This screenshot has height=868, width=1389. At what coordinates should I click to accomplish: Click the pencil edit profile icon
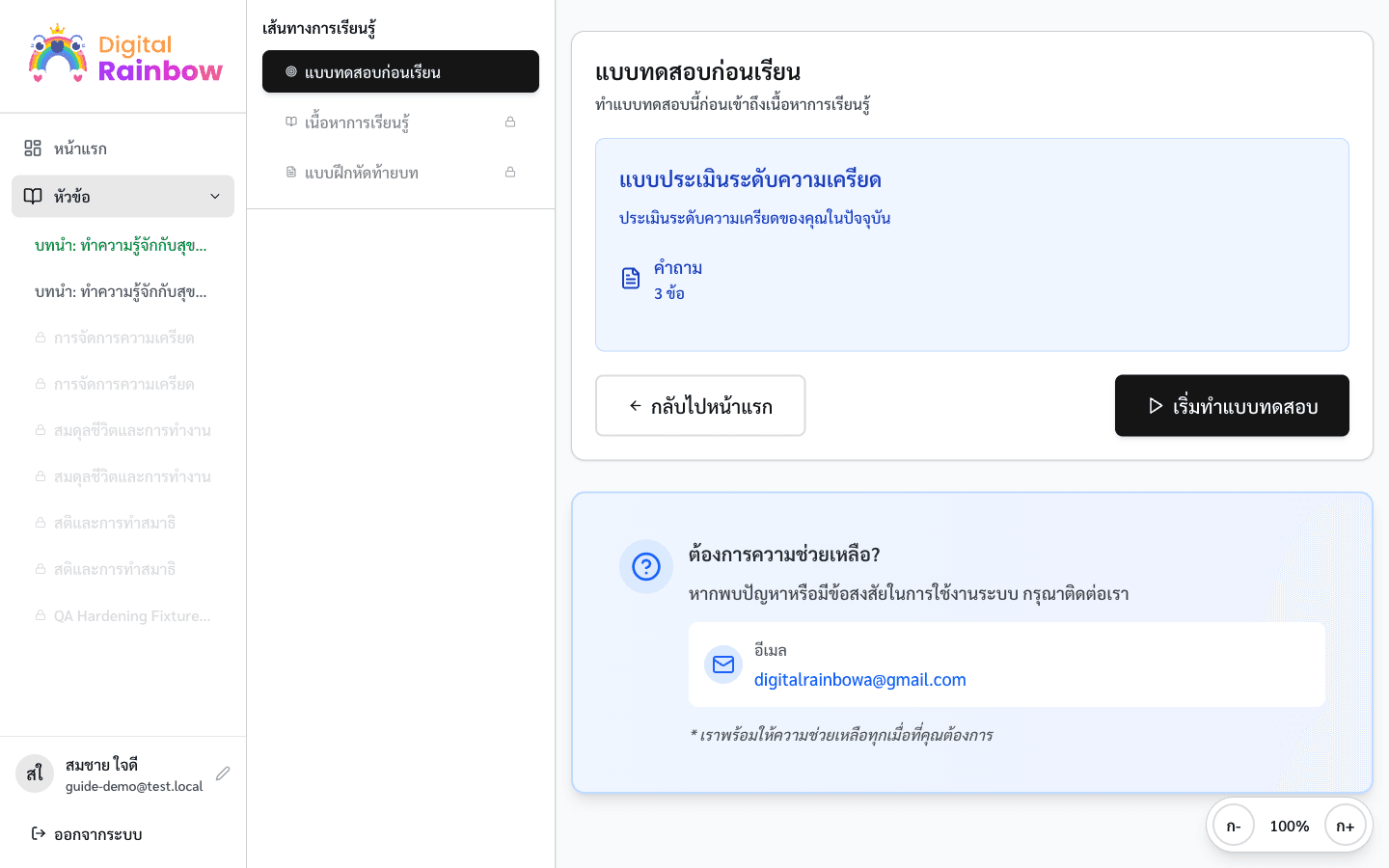click(x=223, y=773)
